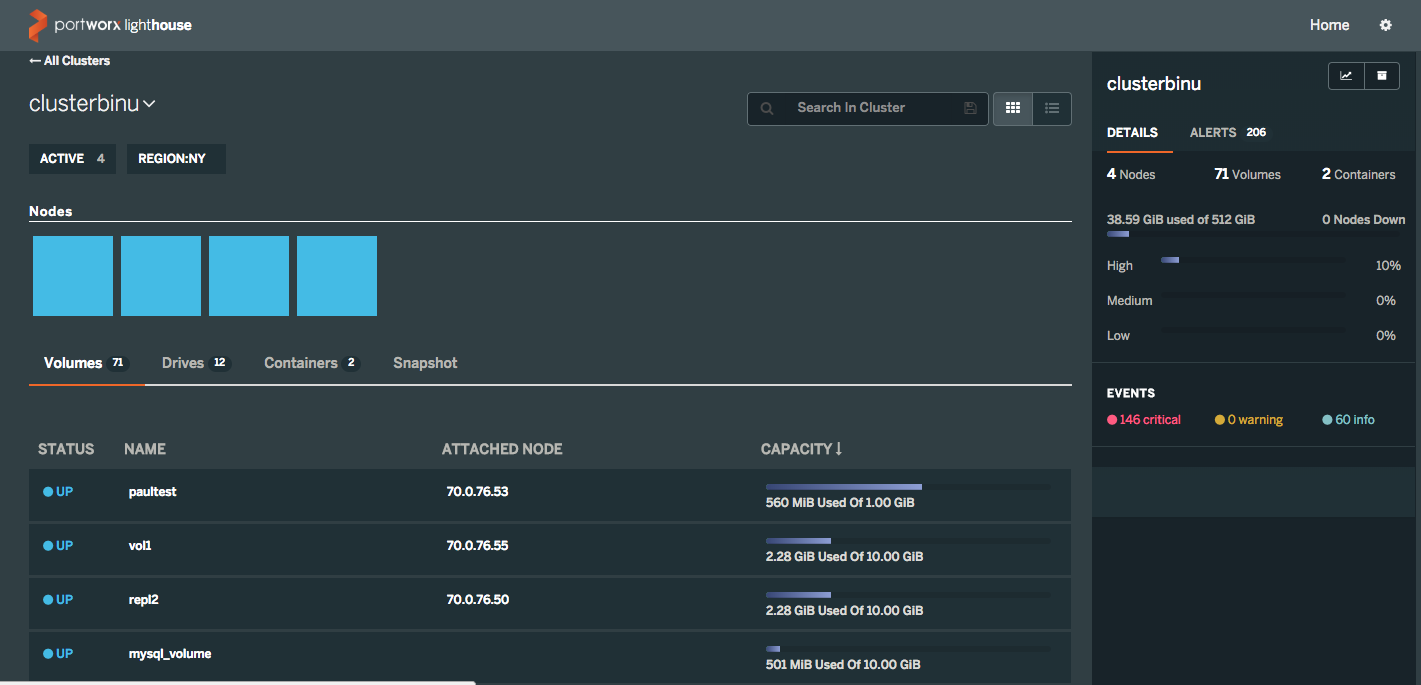Click the blue UP status dot for paultest
Viewport: 1421px width, 685px height.
click(x=48, y=492)
